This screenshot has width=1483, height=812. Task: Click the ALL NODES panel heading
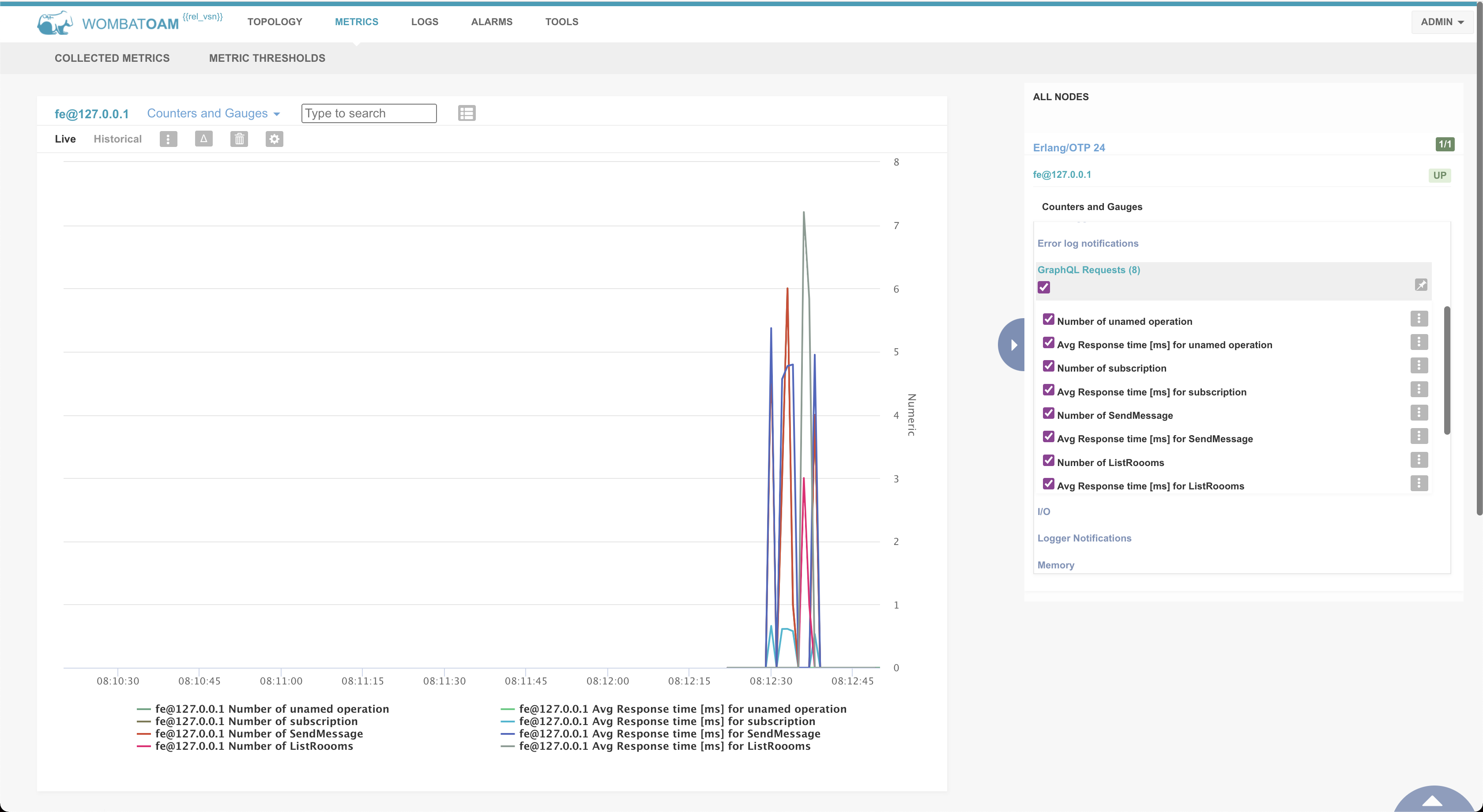point(1061,97)
